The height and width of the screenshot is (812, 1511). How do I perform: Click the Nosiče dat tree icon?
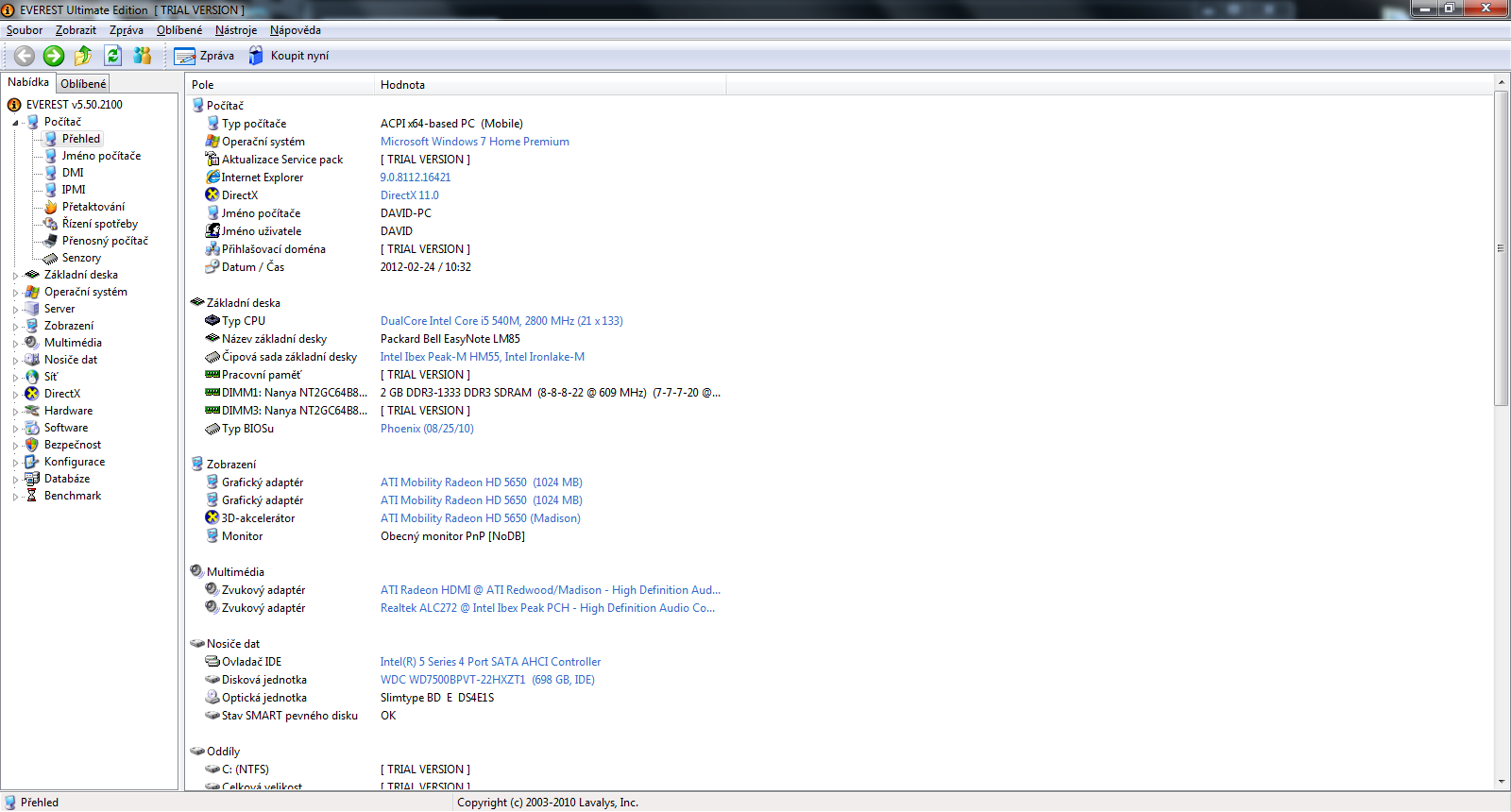pyautogui.click(x=32, y=360)
